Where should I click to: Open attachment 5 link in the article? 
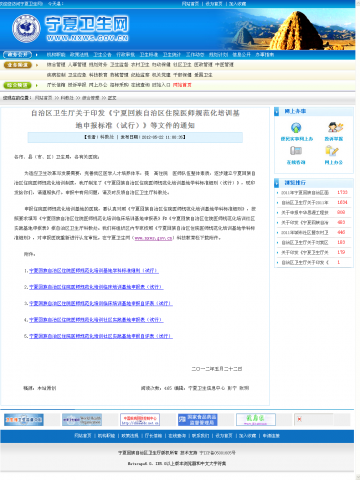(x=101, y=336)
